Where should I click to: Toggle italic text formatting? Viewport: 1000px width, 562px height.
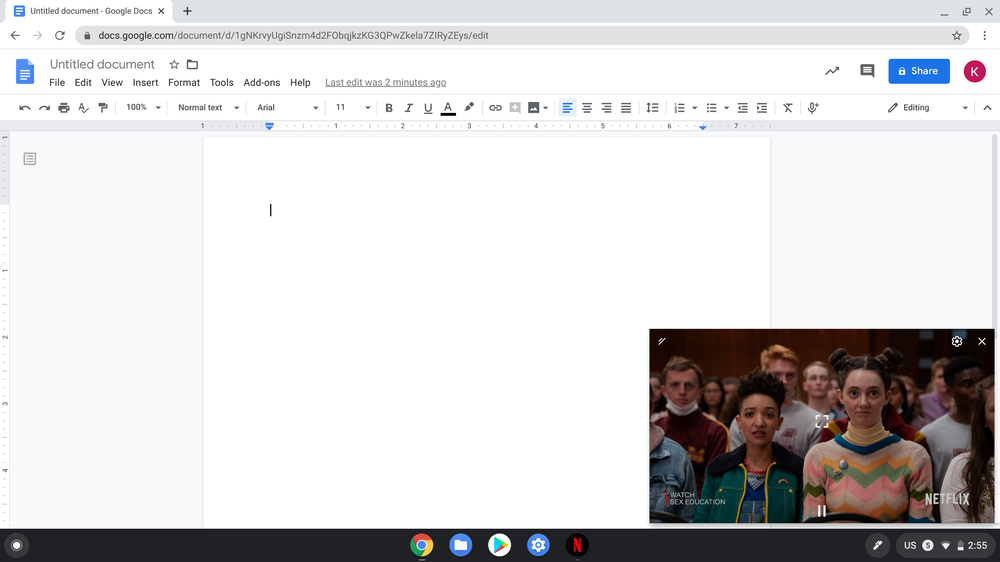coord(408,108)
